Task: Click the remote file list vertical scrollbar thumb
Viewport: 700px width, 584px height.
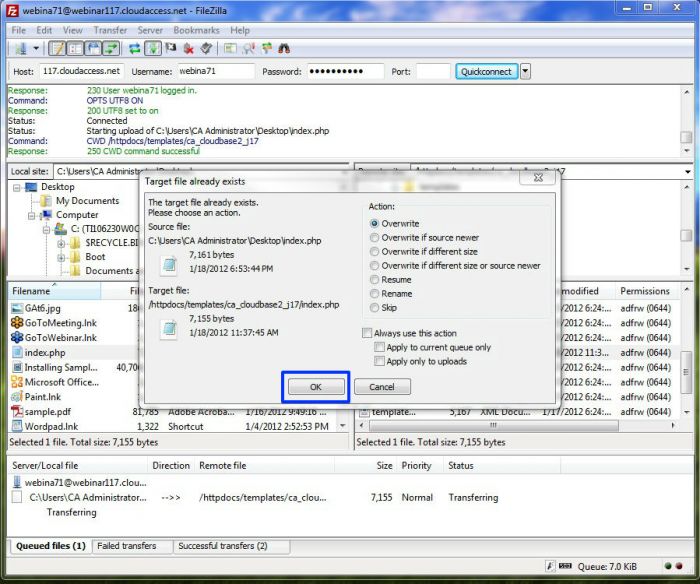Action: point(686,371)
